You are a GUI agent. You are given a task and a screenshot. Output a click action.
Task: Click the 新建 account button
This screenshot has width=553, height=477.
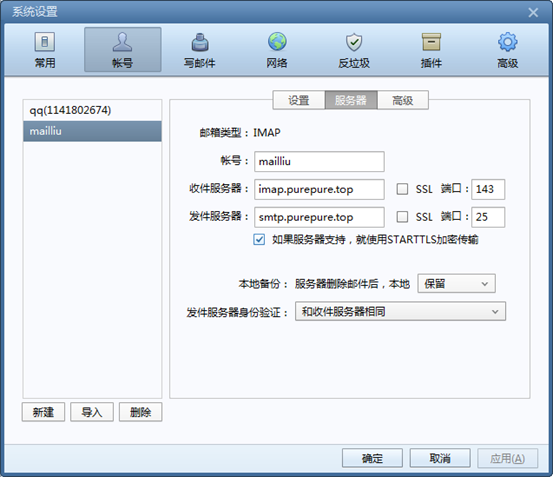click(43, 412)
